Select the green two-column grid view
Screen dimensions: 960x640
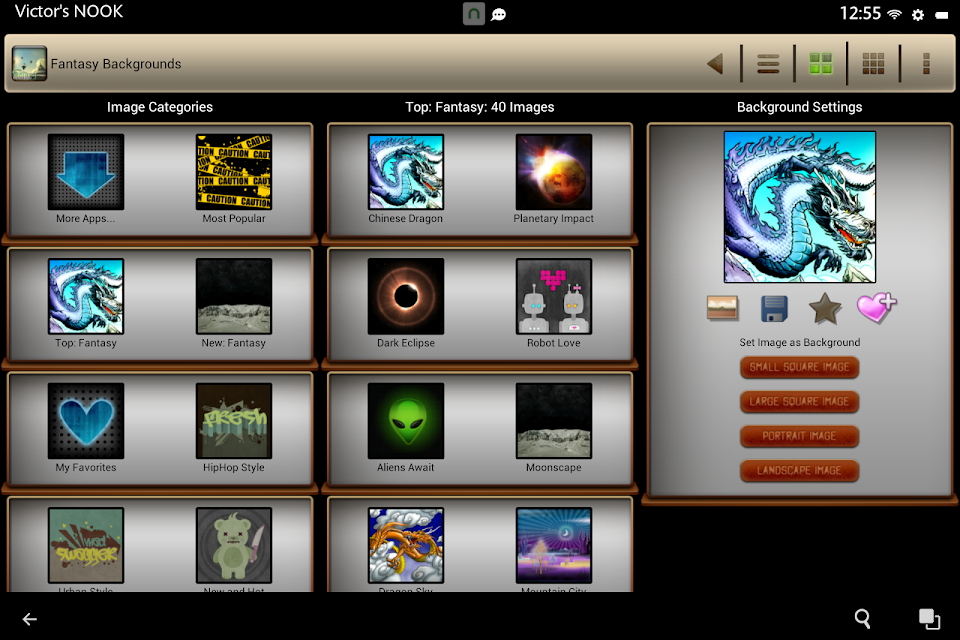tap(820, 64)
